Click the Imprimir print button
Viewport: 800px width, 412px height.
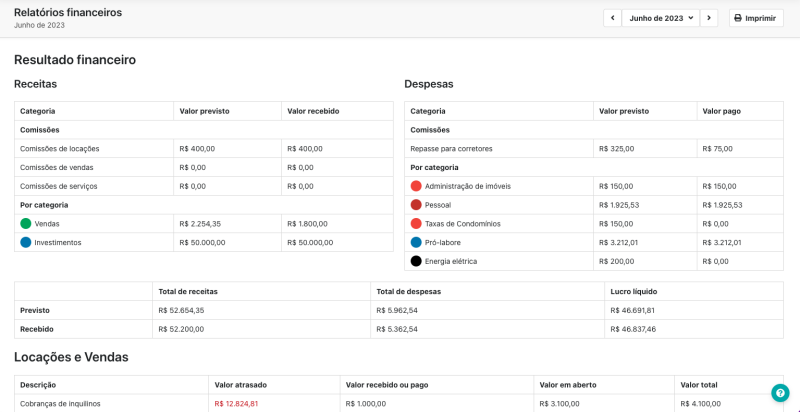(x=756, y=18)
